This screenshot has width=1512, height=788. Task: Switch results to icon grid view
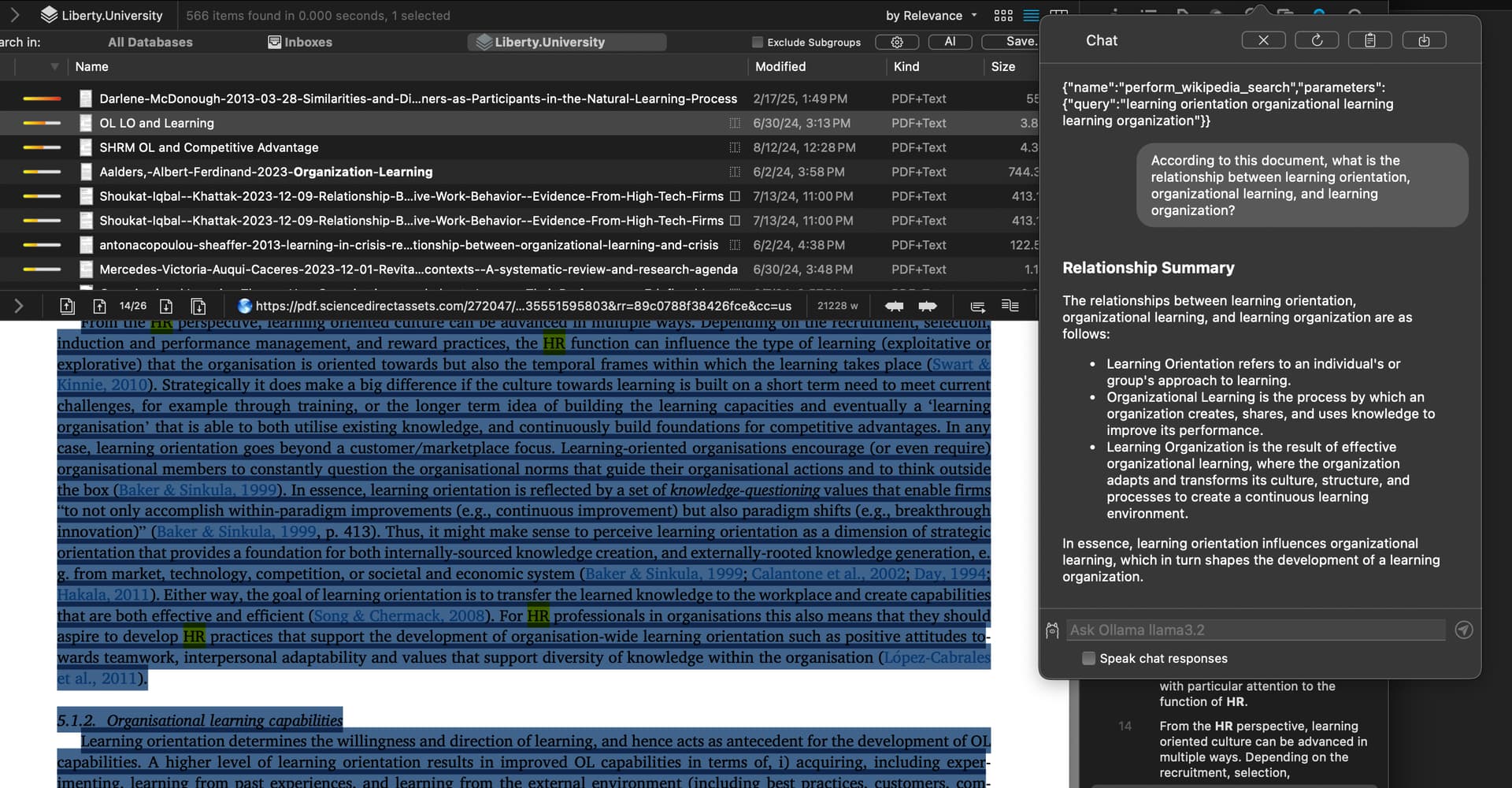[1003, 16]
